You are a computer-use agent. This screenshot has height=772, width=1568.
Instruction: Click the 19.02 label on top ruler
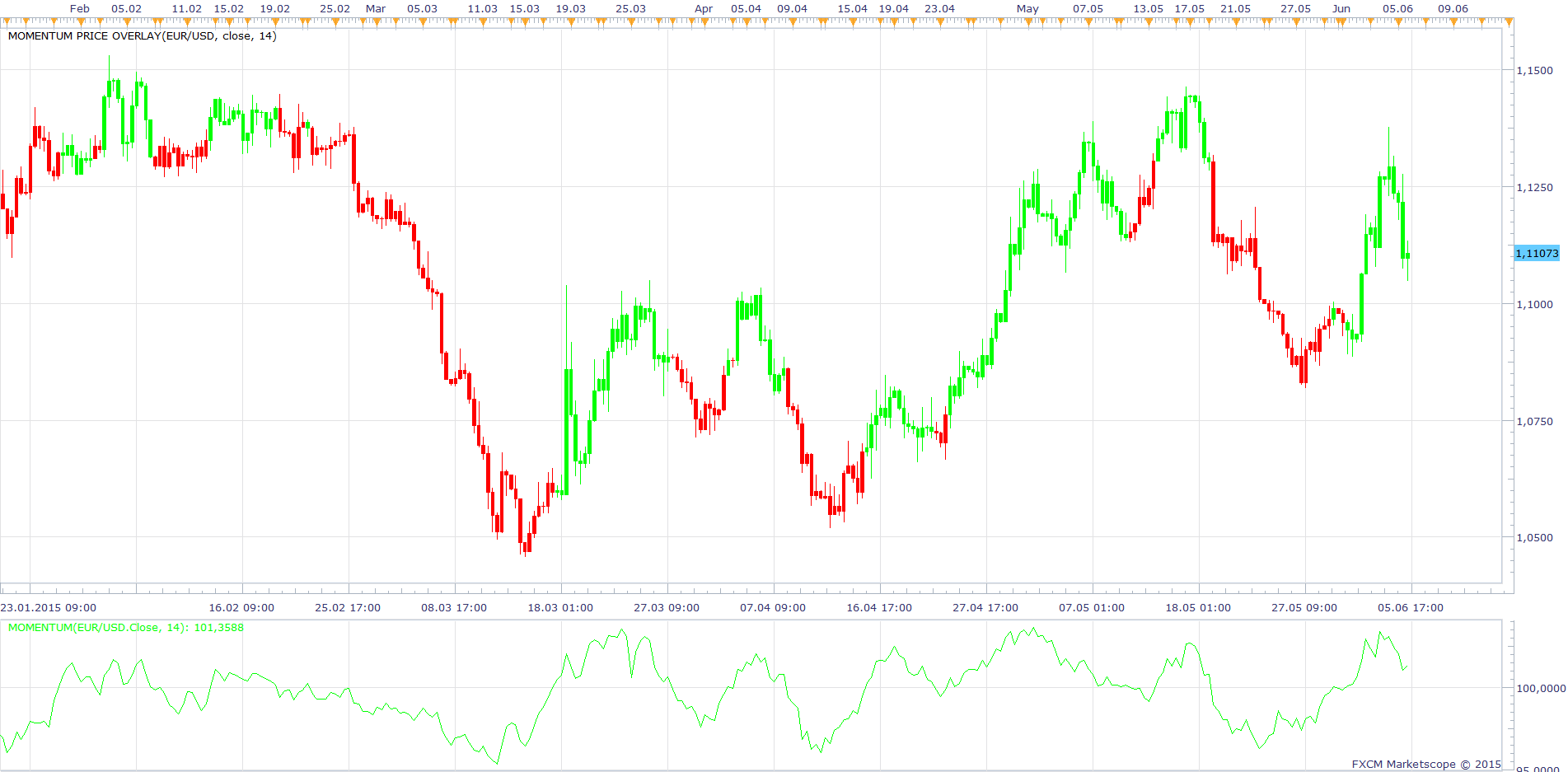[275, 9]
